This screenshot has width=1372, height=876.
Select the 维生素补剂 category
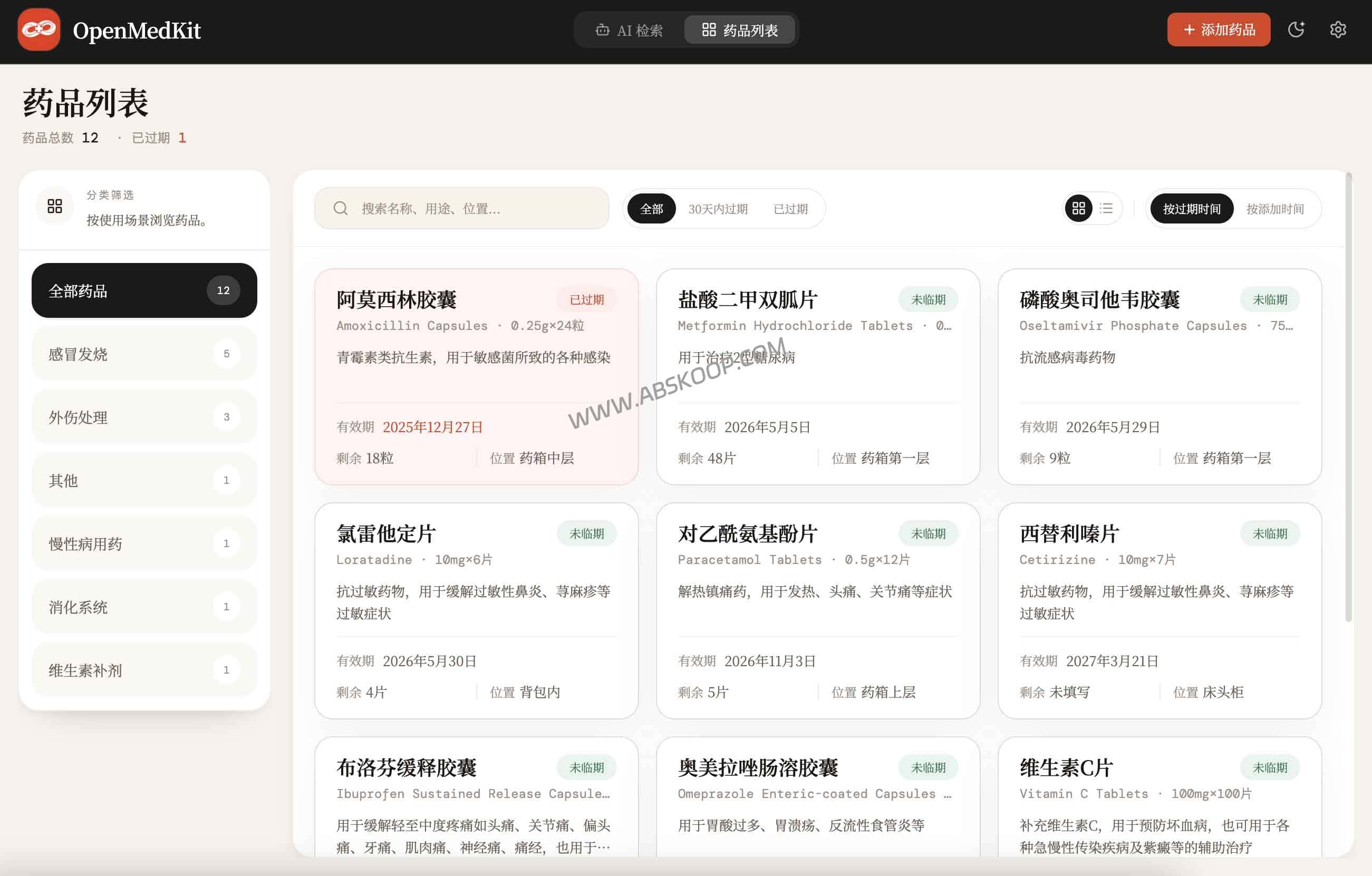143,670
